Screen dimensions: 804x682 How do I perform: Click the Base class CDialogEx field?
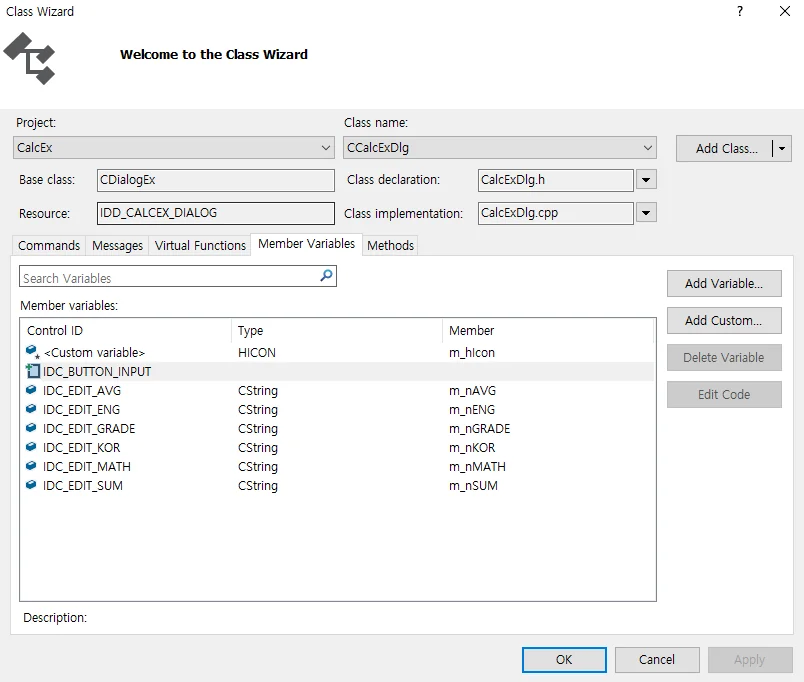[x=215, y=180]
